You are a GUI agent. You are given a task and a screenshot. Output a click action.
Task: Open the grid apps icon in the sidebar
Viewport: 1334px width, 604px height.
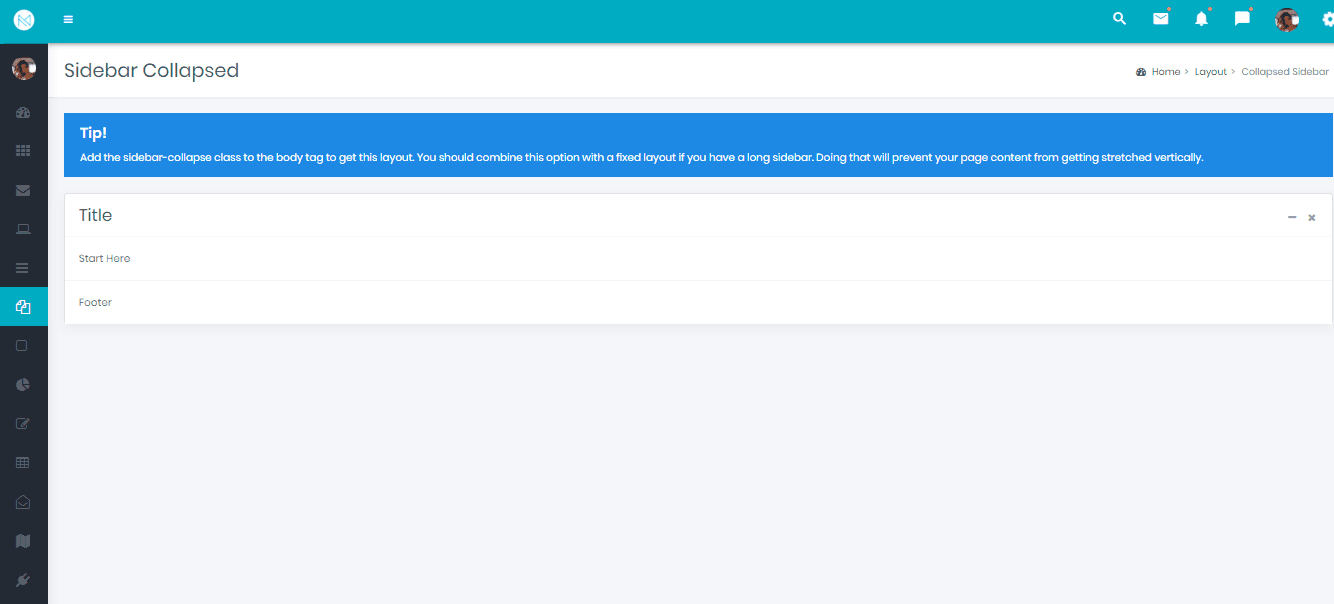tap(23, 151)
